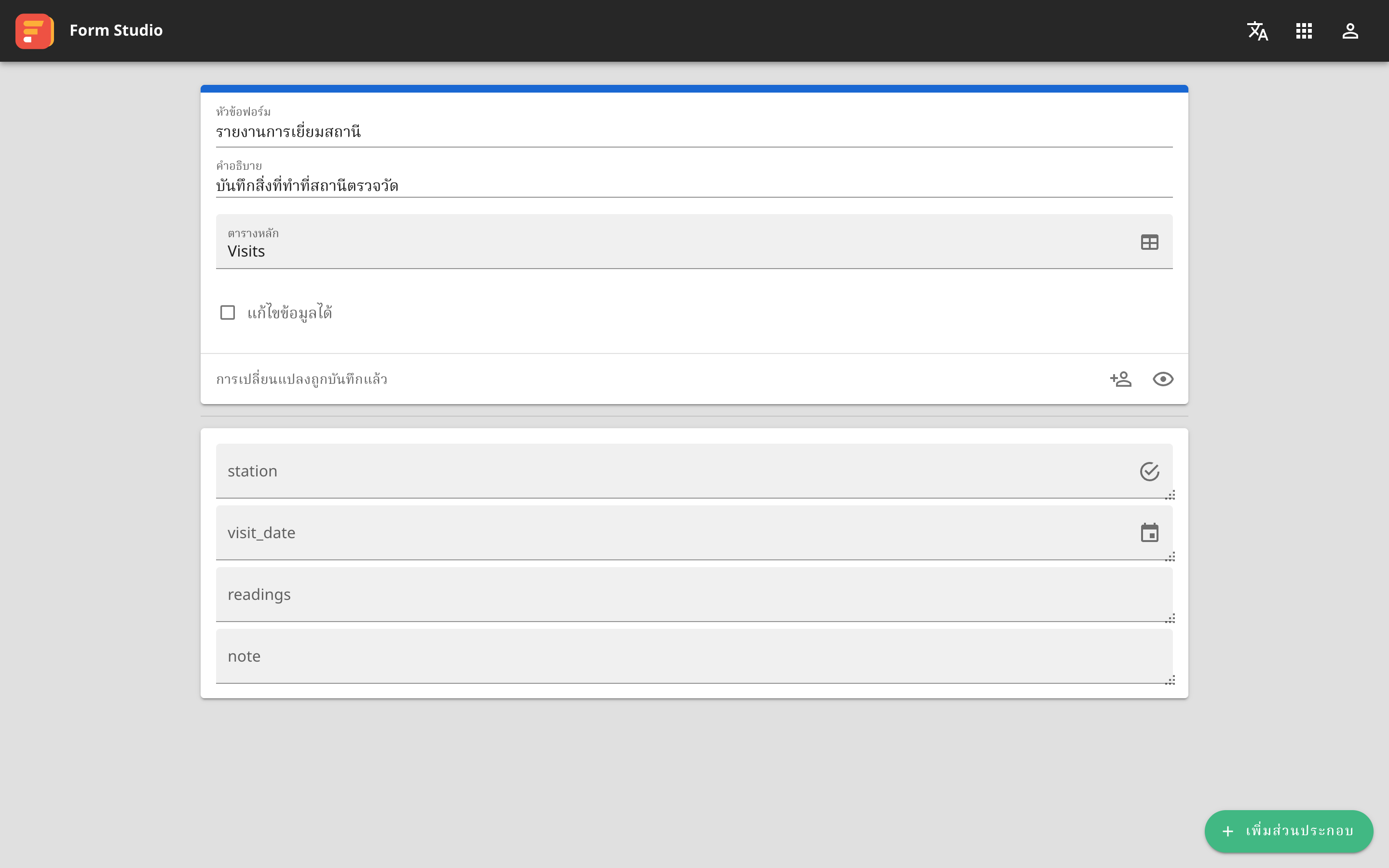1389x868 pixels.
Task: Click the Form Studio title text
Action: pos(116,30)
